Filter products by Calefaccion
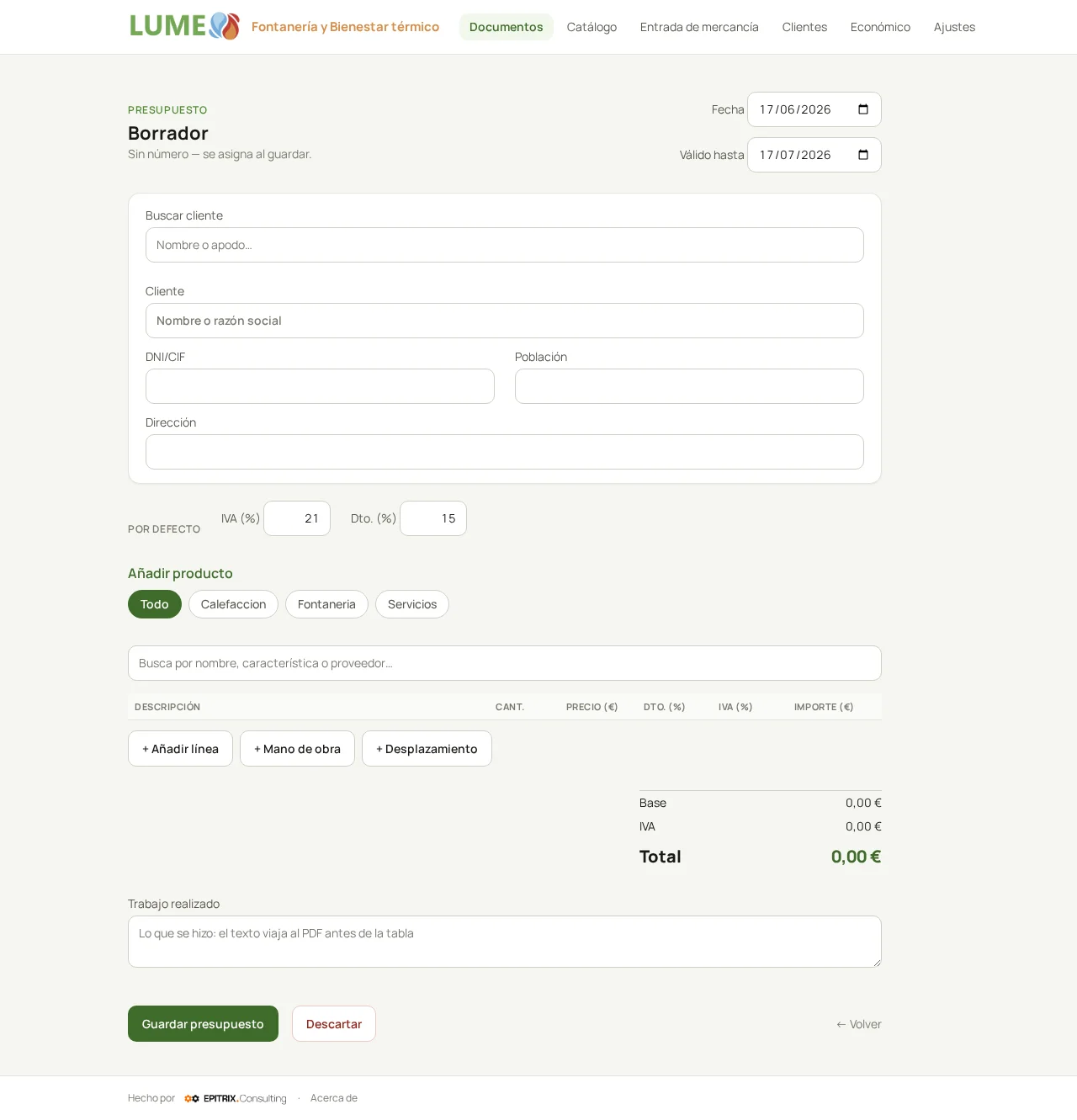1077x1120 pixels. coord(233,604)
